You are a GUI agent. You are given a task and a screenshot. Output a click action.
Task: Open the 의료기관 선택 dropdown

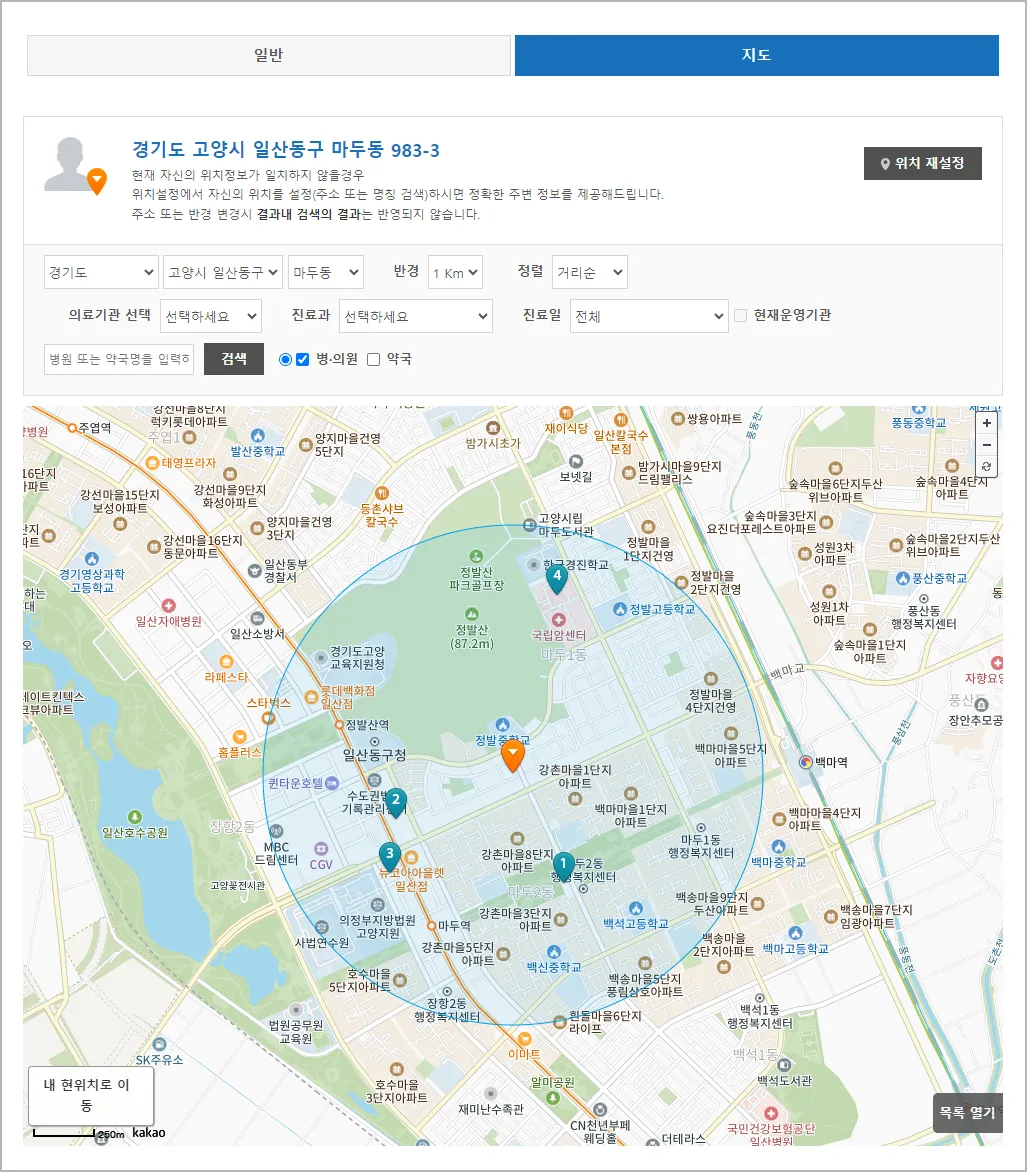[213, 315]
